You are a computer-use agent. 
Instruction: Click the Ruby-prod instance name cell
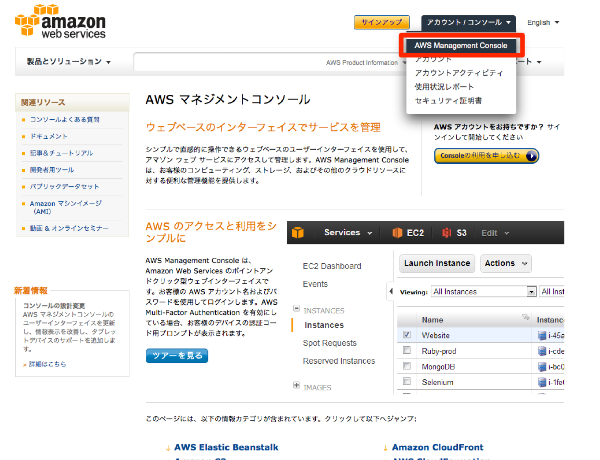(x=439, y=351)
